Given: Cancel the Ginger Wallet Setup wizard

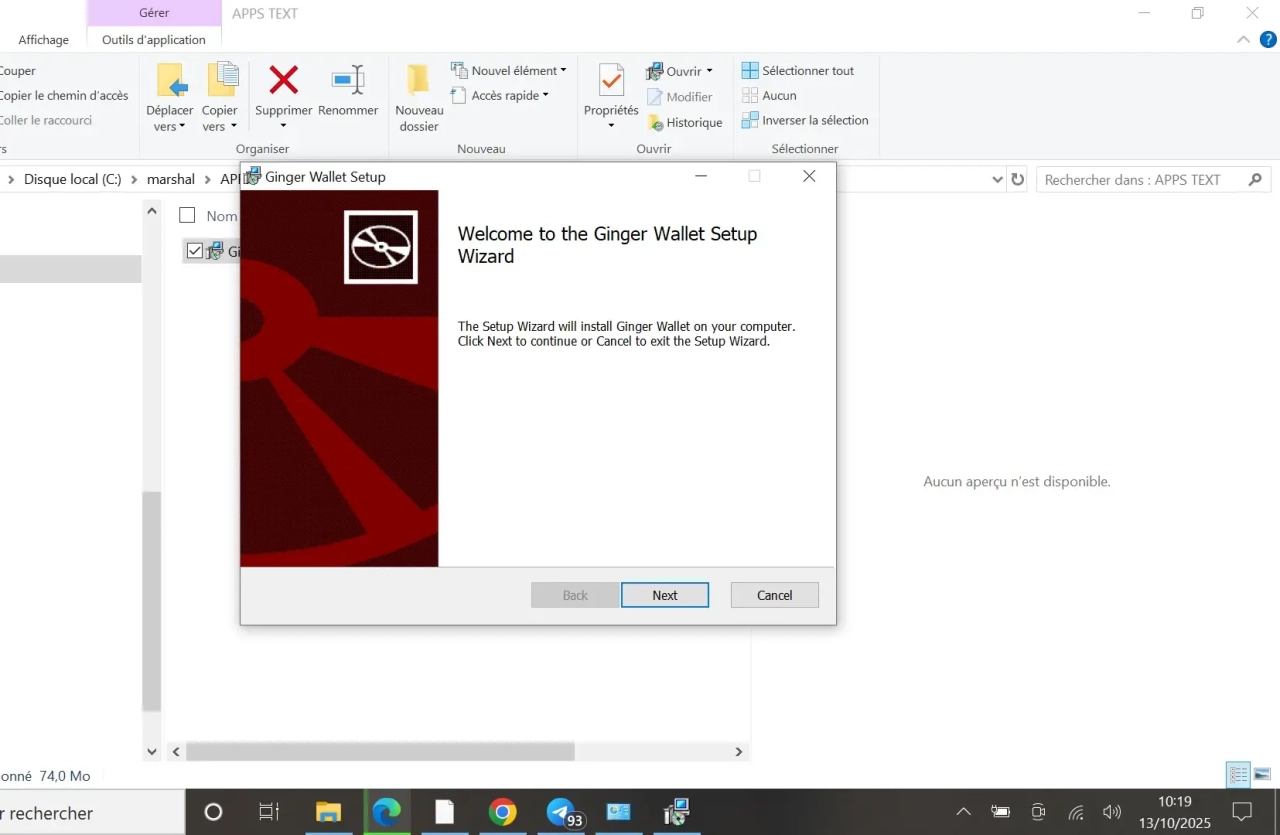Looking at the screenshot, I should 775,595.
